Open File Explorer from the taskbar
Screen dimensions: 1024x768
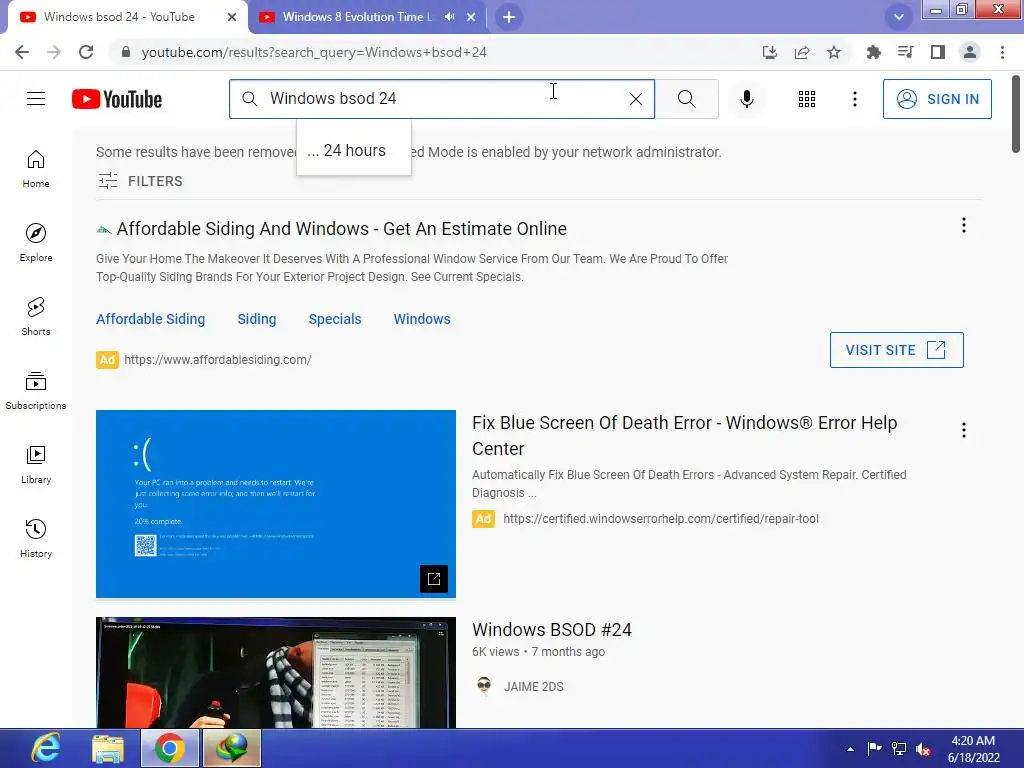pos(108,748)
